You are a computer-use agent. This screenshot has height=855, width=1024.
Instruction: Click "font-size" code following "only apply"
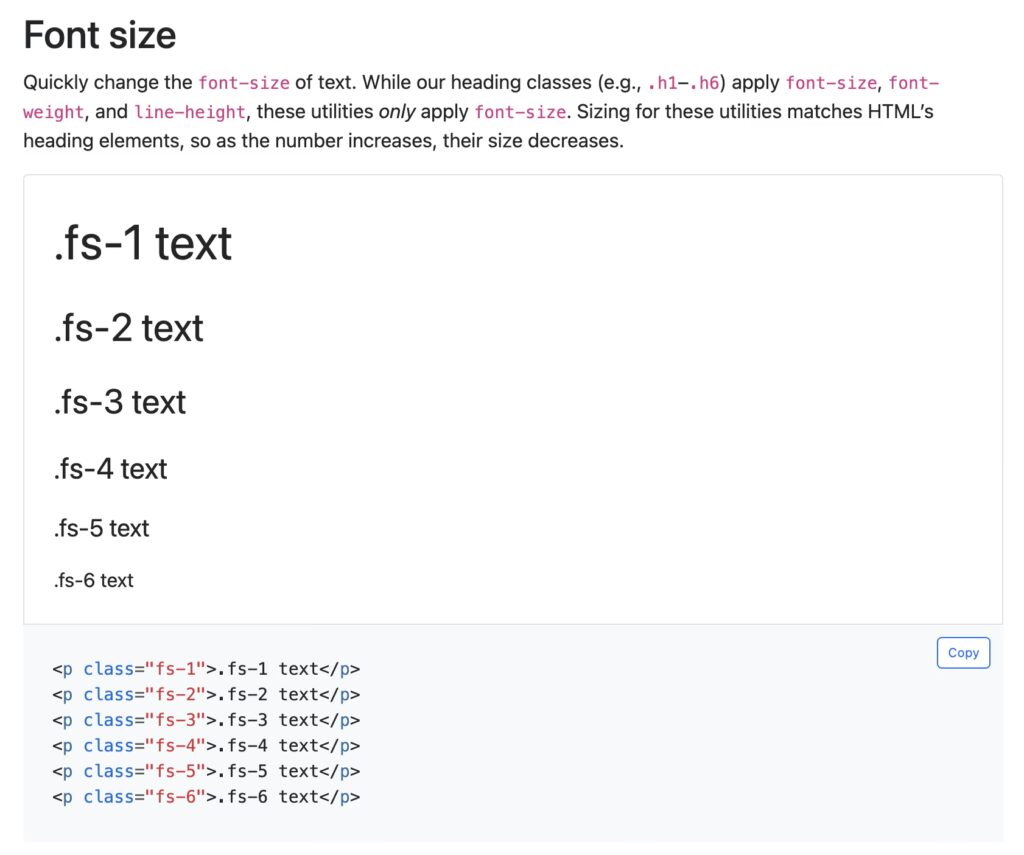click(519, 112)
